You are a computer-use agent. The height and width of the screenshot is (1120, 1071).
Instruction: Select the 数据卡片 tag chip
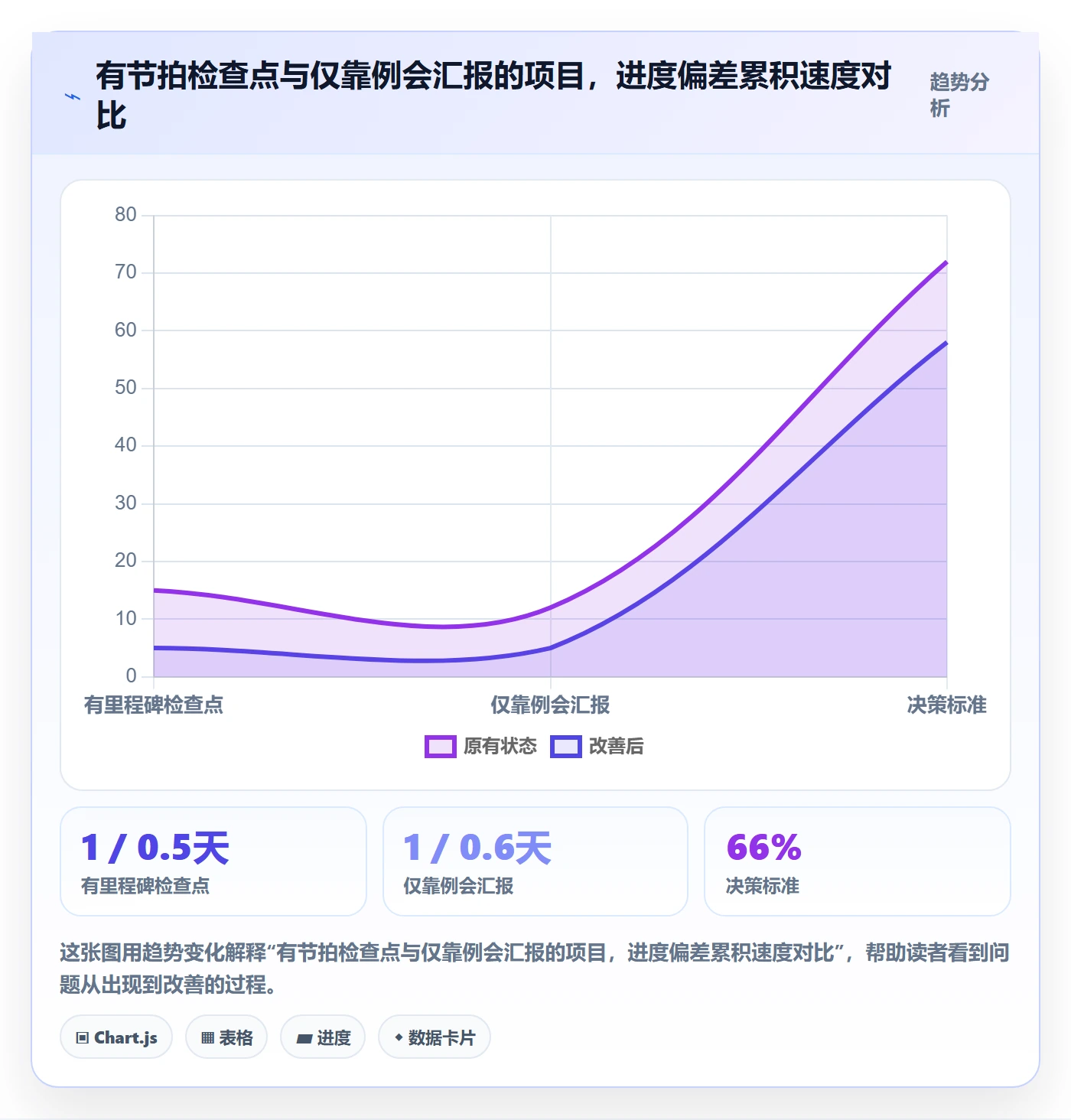click(435, 1037)
